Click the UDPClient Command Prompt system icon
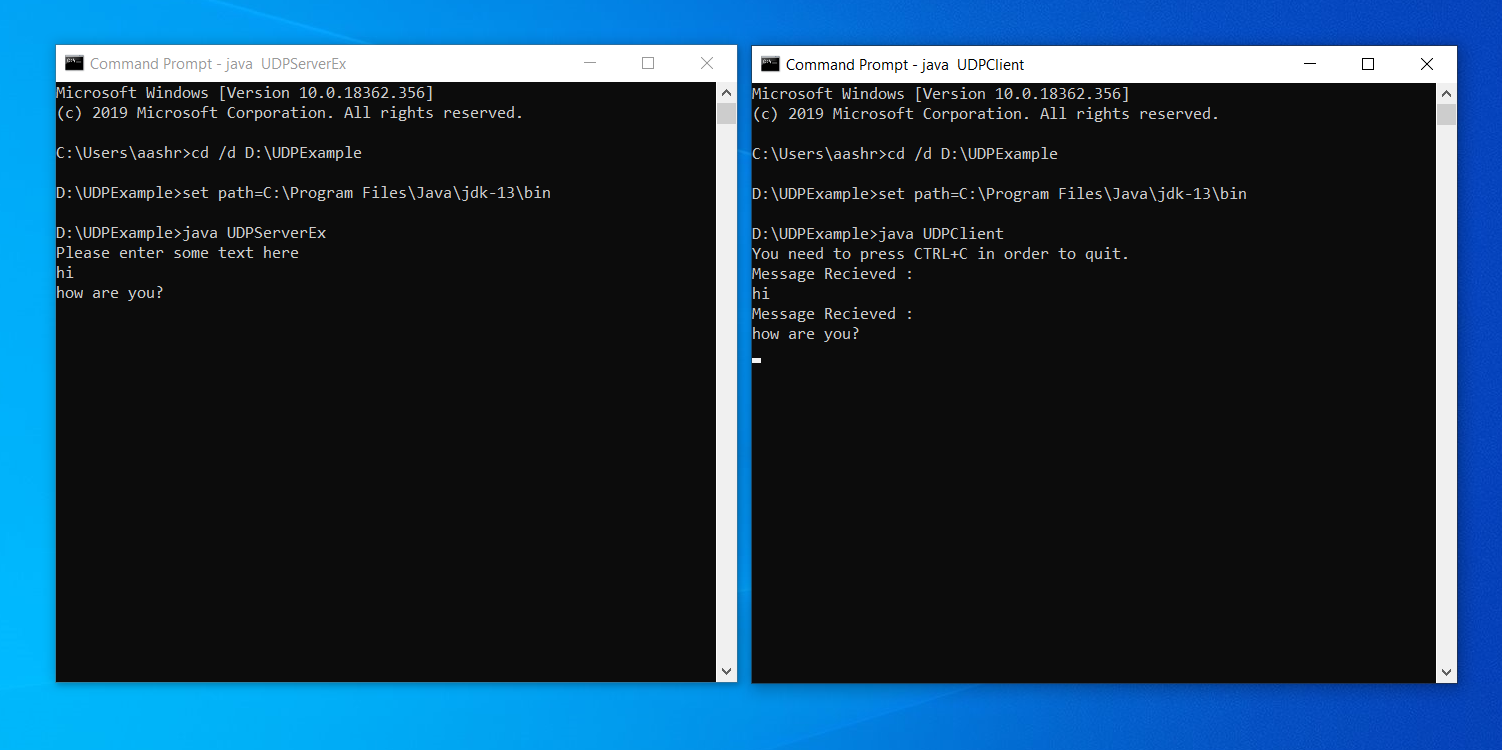The height and width of the screenshot is (750, 1502). coord(770,64)
